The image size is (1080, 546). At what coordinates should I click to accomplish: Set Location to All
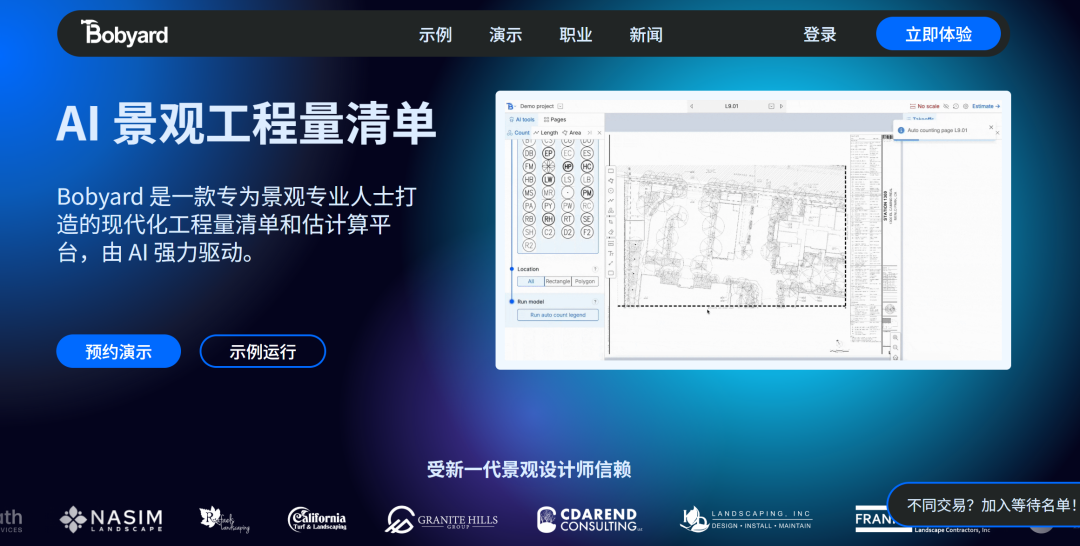(x=530, y=282)
